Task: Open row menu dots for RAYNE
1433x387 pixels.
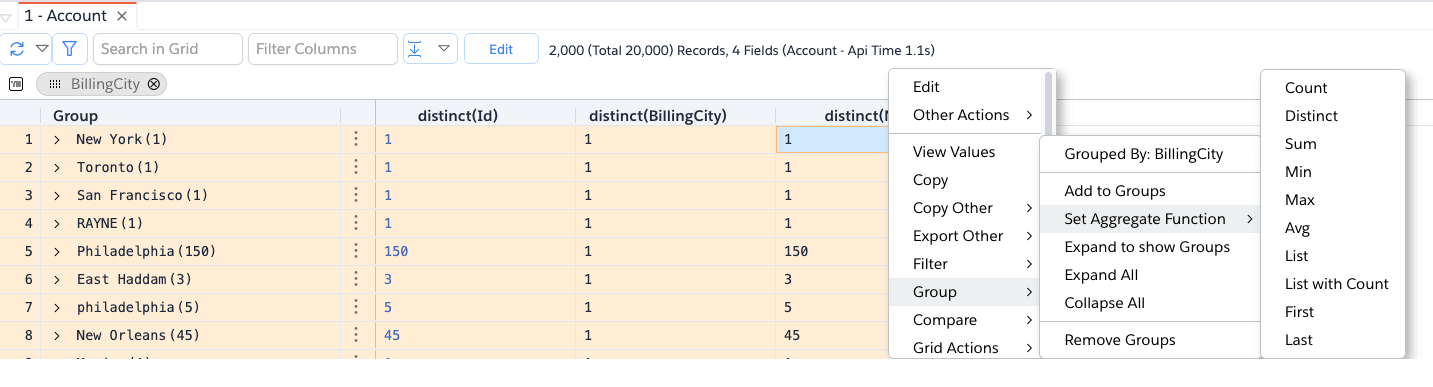Action: click(x=356, y=224)
